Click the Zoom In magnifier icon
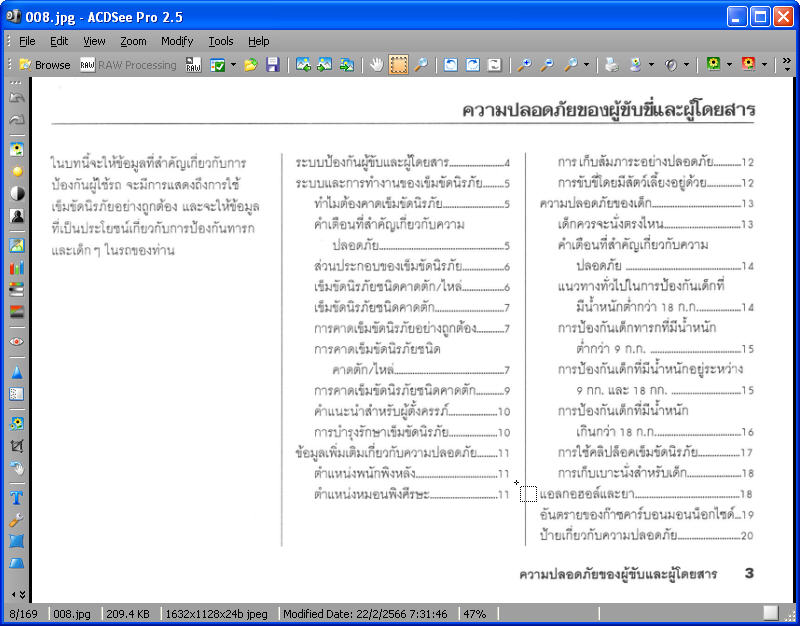 click(524, 65)
